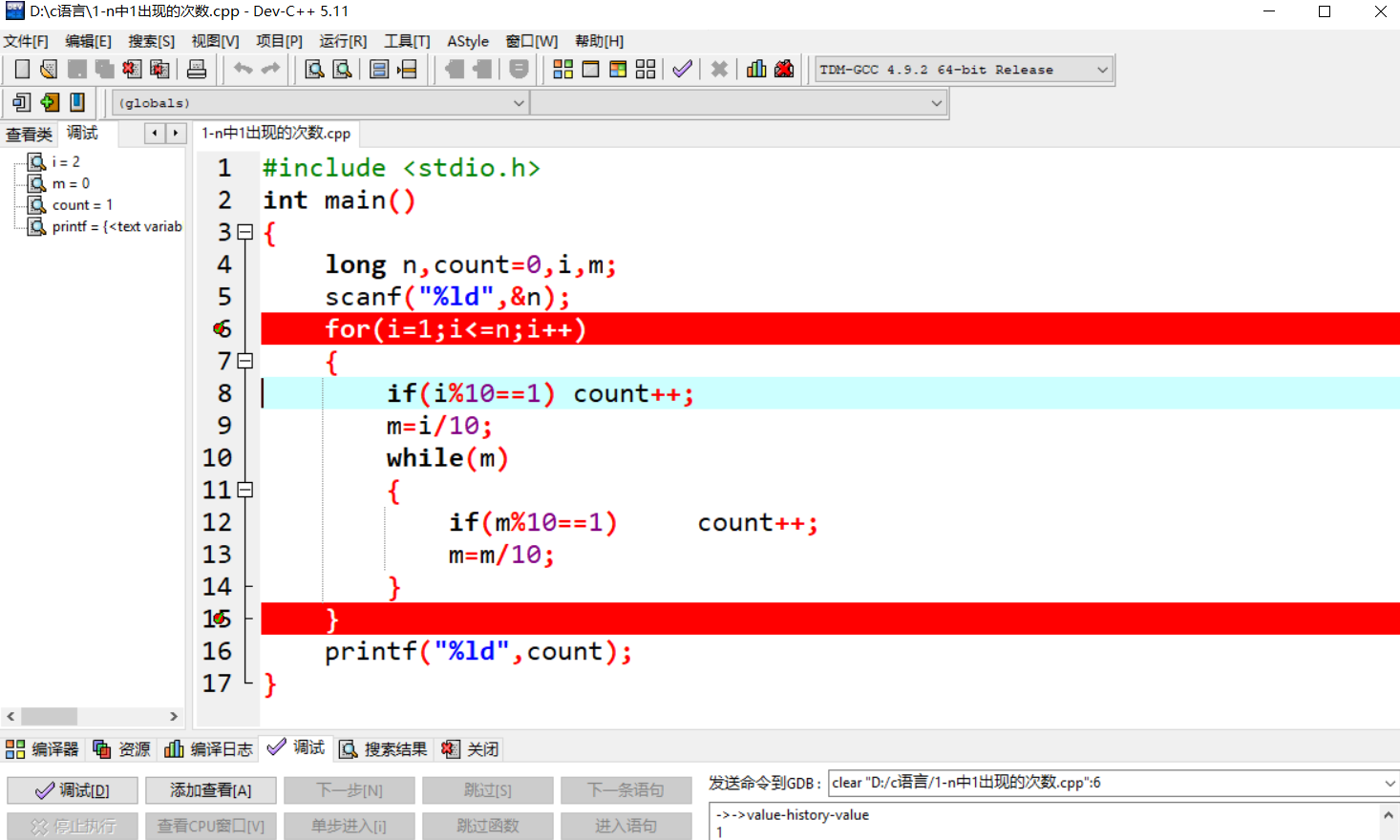The image size is (1400, 840).
Task: Open the 搜索[S] menu
Action: point(152,41)
